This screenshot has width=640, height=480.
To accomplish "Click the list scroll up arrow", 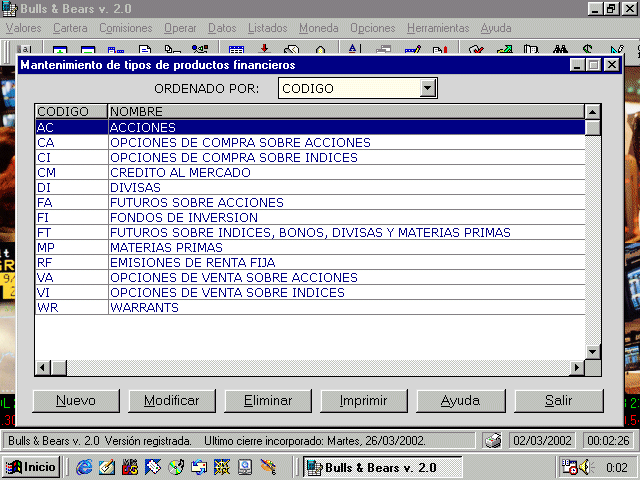I will coord(592,112).
